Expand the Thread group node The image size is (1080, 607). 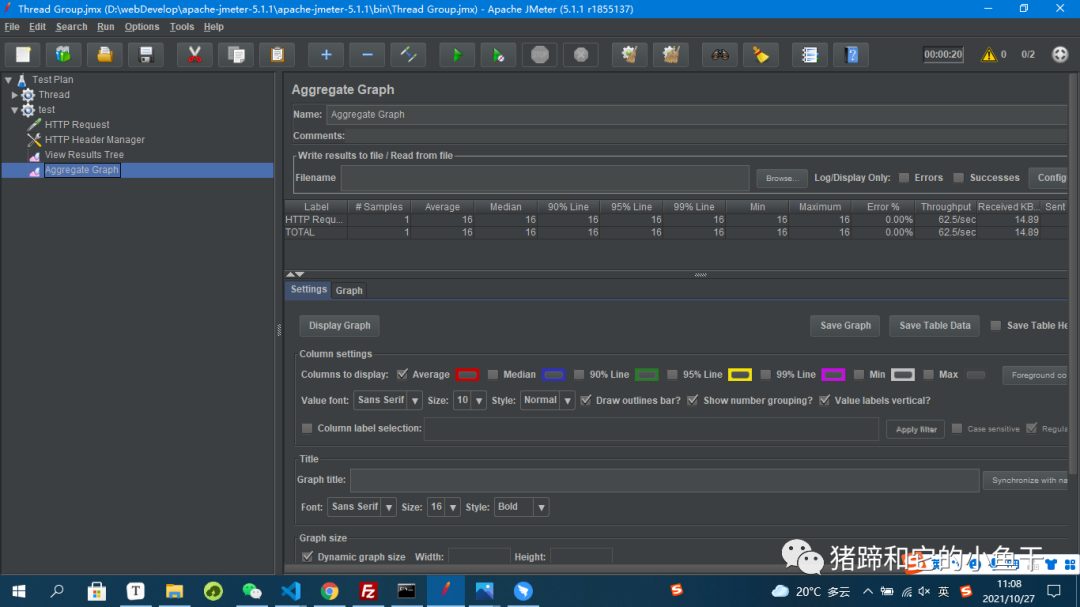point(14,94)
